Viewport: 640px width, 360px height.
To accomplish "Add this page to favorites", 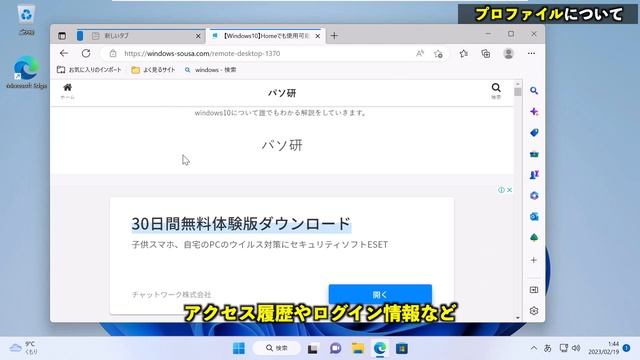I will (438, 53).
